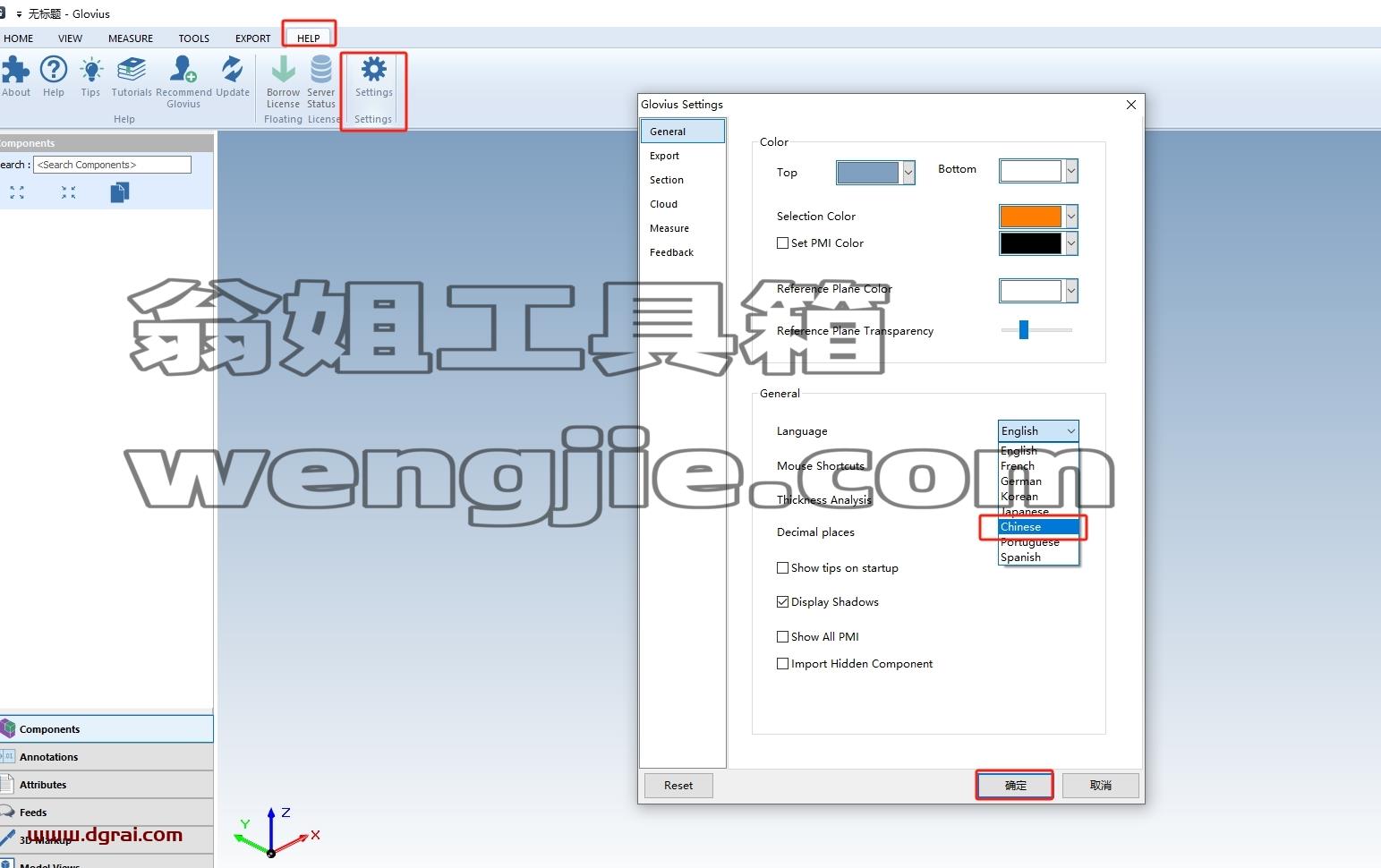This screenshot has width=1381, height=868.
Task: Click the Tutorials books icon
Action: coord(132,70)
